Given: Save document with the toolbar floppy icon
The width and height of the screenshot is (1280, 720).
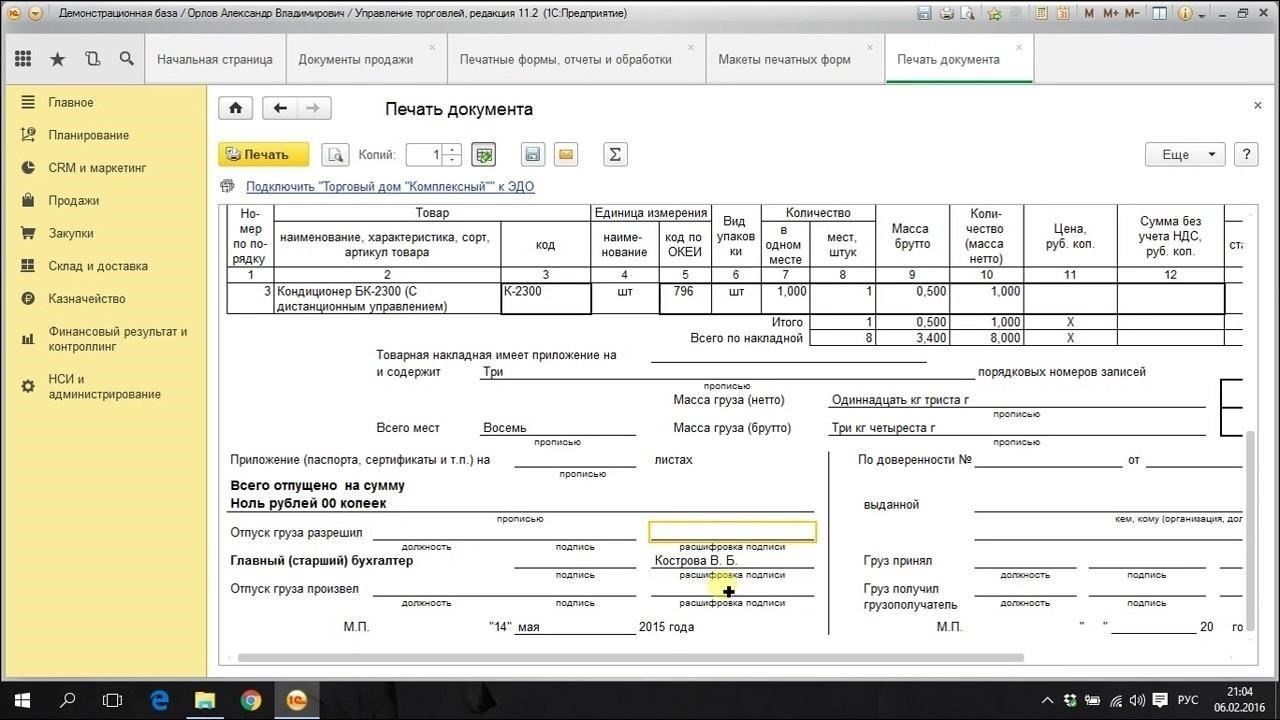Looking at the screenshot, I should click(x=533, y=155).
